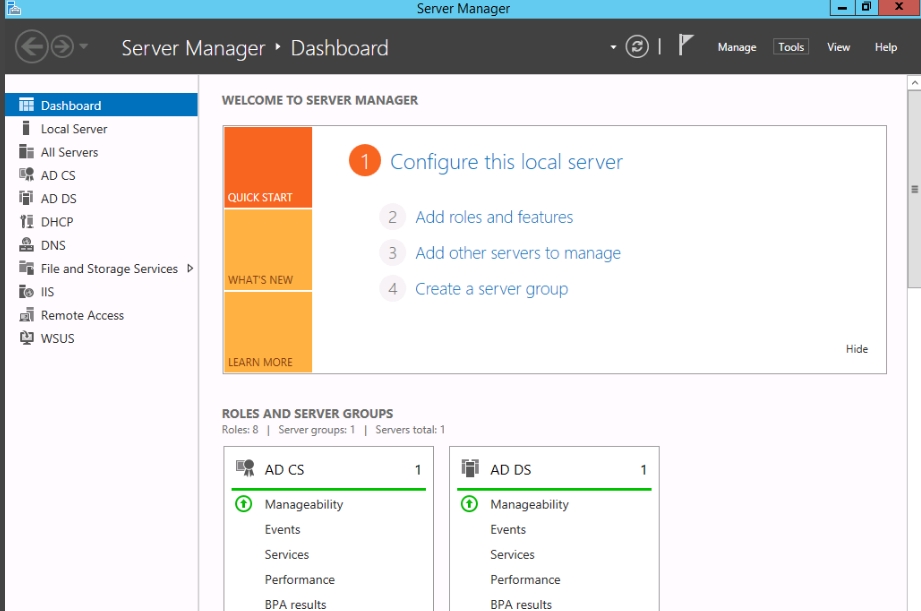This screenshot has height=611, width=921.
Task: Open Manageability in AD CS tile
Action: point(304,505)
